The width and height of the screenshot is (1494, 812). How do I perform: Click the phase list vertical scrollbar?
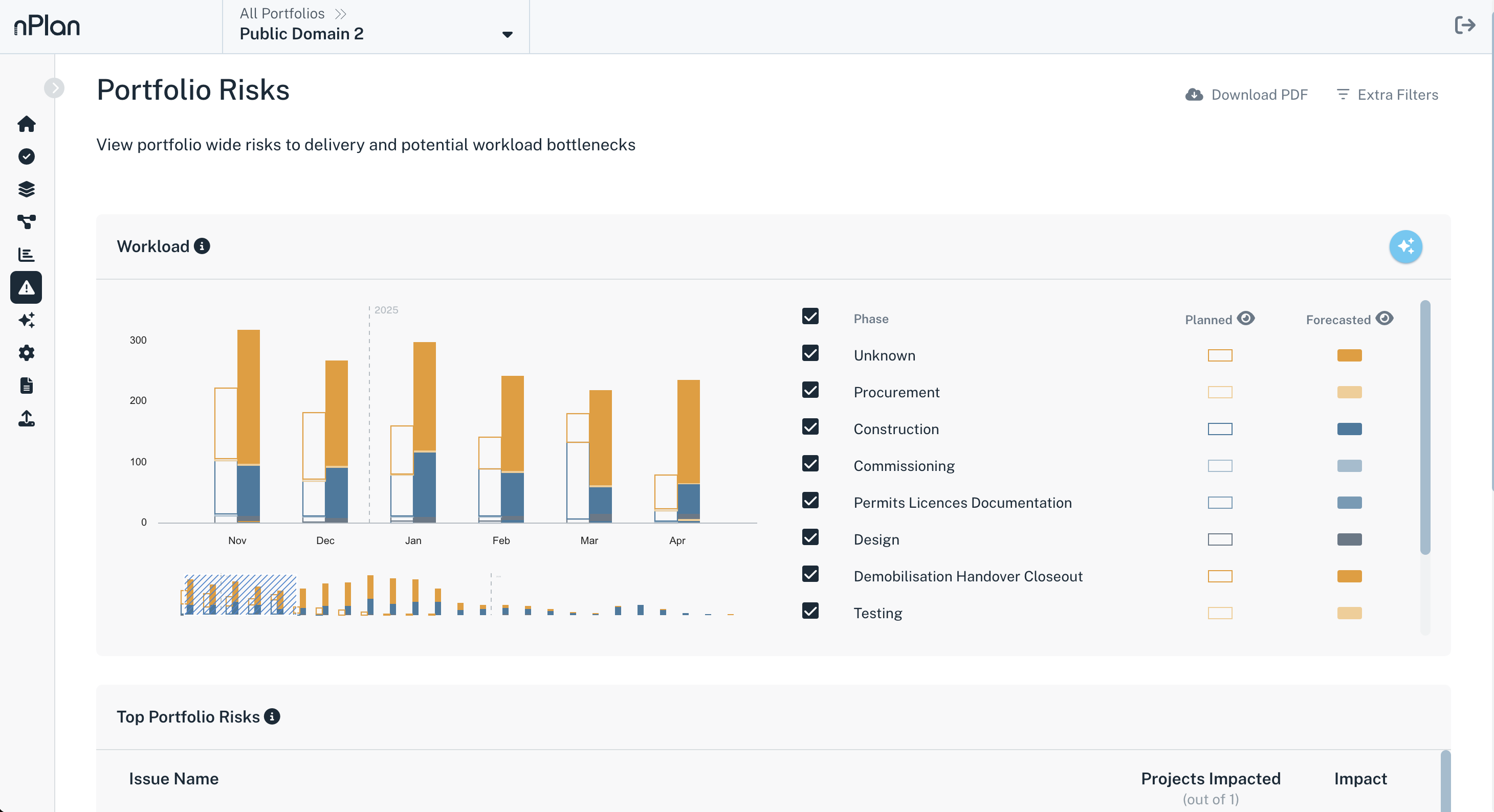1424,426
